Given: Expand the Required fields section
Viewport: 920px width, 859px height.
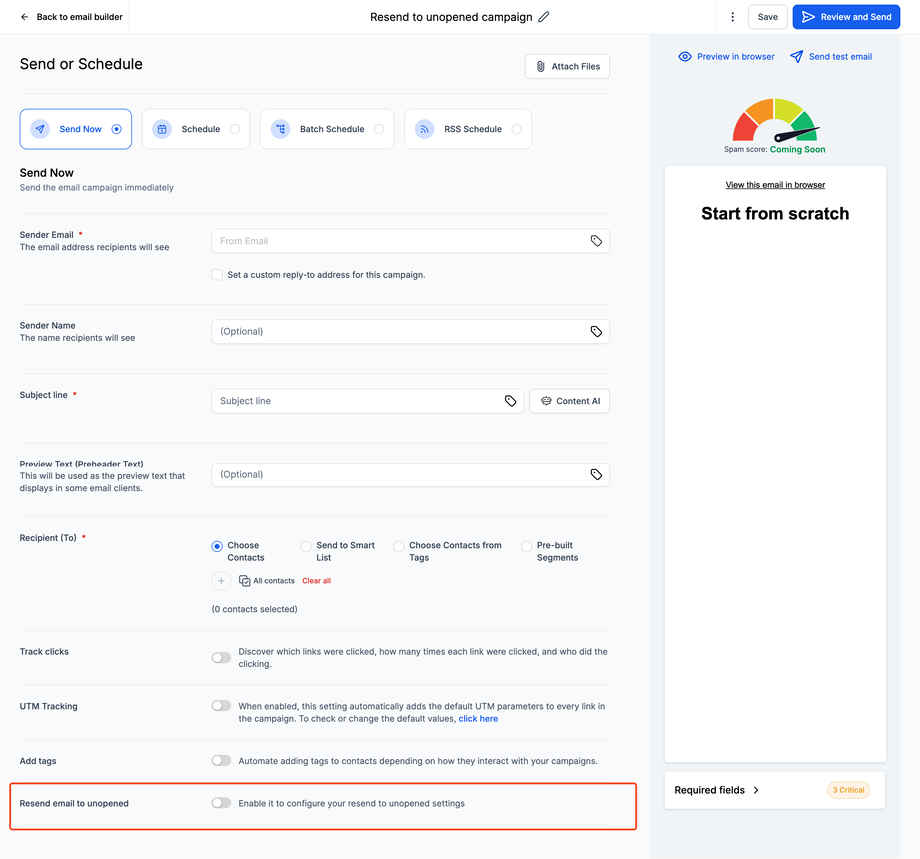Looking at the screenshot, I should click(717, 790).
